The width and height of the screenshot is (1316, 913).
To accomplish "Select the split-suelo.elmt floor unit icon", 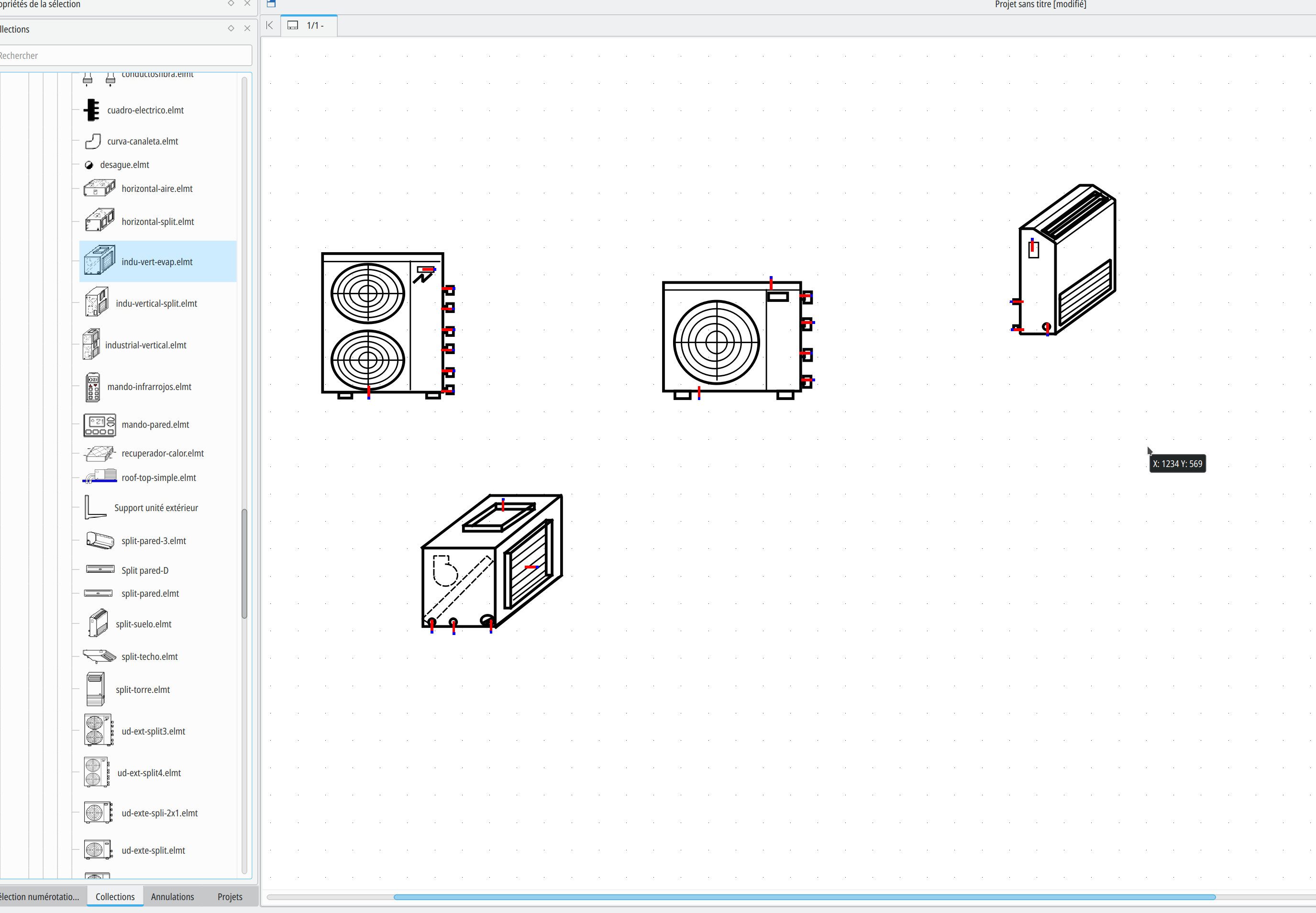I will (x=99, y=623).
